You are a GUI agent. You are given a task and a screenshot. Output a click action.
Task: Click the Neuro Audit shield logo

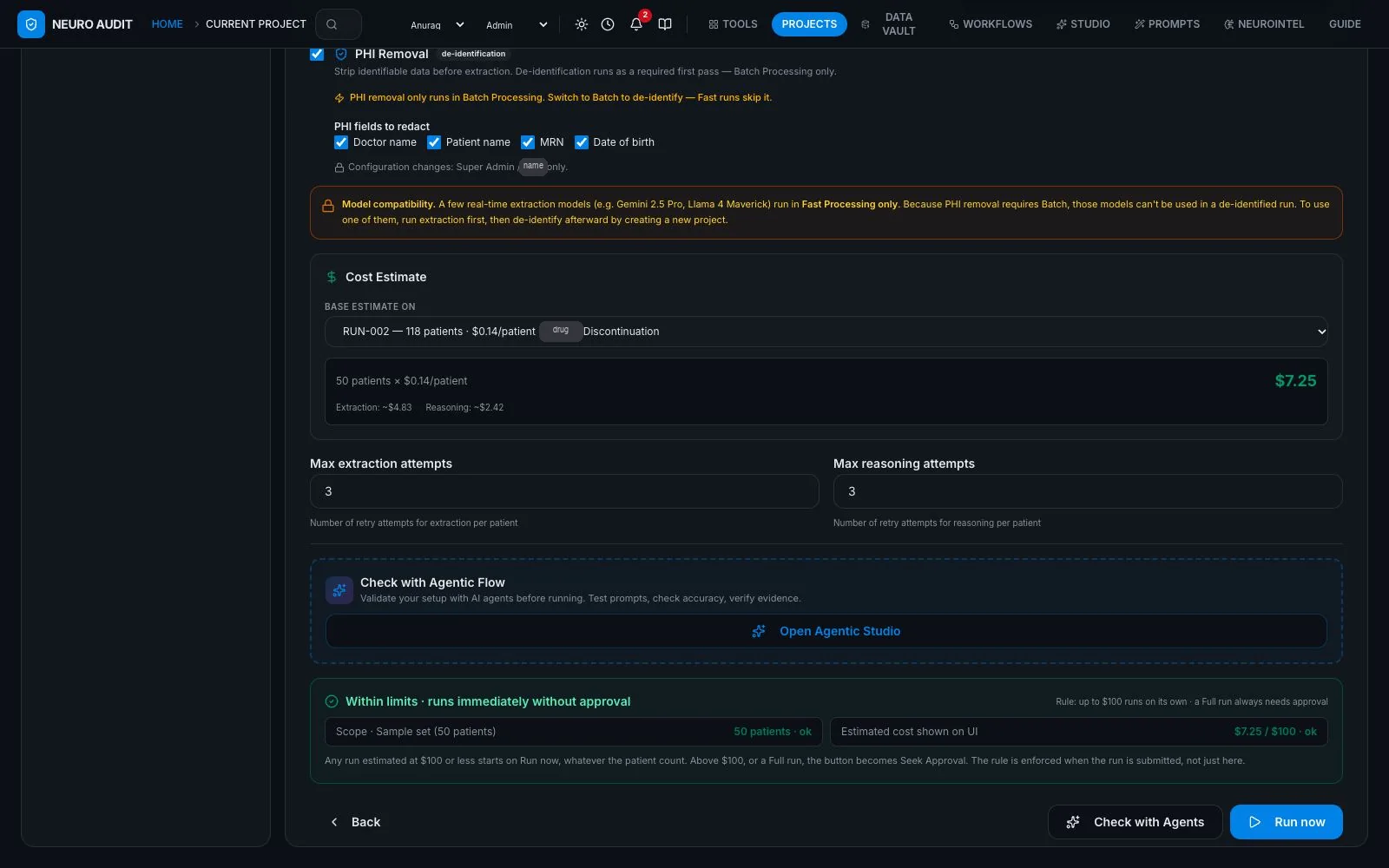coord(31,24)
